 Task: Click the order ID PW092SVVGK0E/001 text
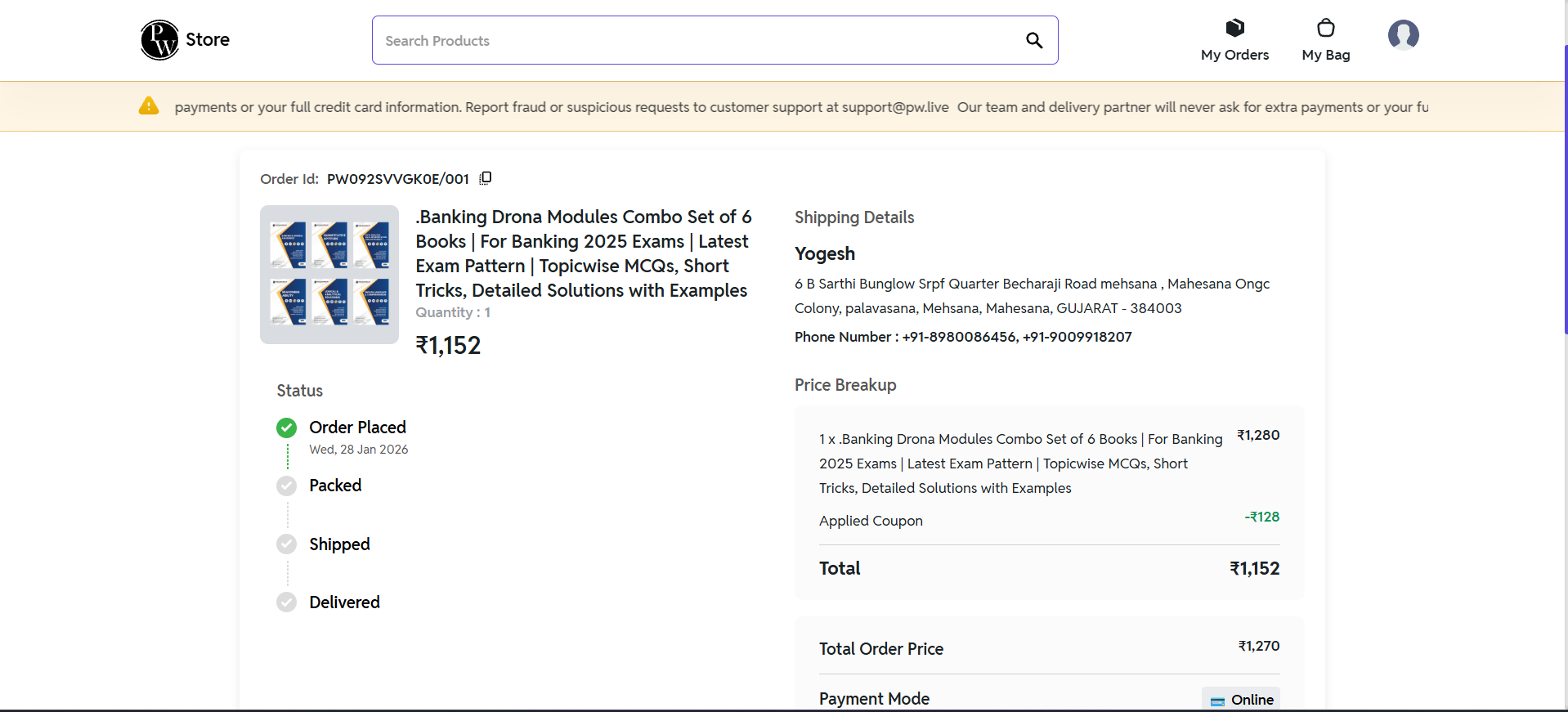pyautogui.click(x=398, y=179)
